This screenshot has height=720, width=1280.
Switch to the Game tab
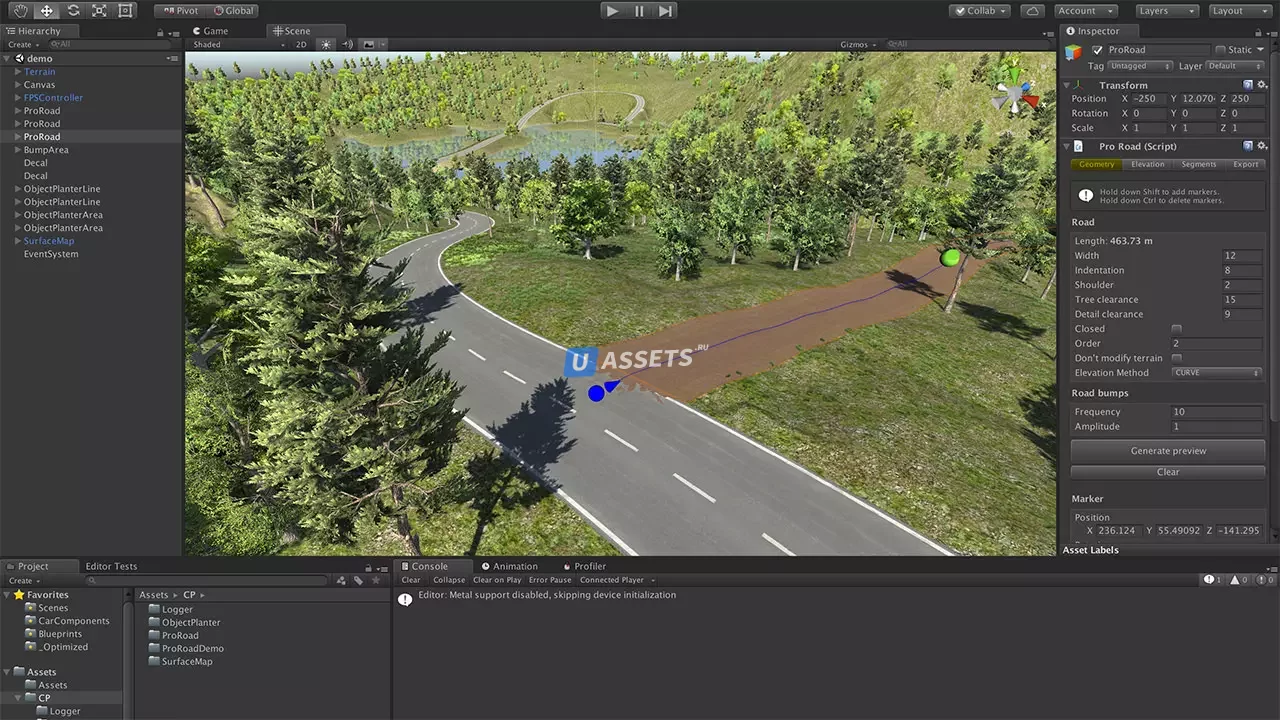[211, 31]
